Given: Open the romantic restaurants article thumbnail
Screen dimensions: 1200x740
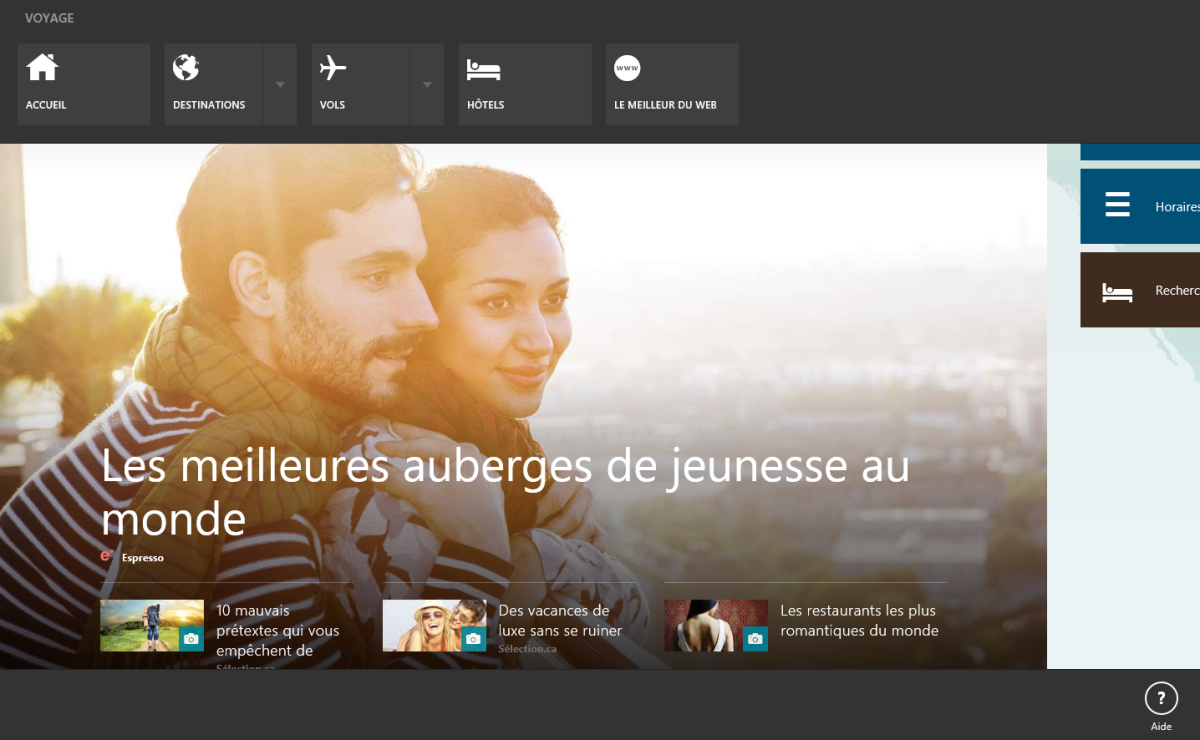Looking at the screenshot, I should (x=716, y=626).
